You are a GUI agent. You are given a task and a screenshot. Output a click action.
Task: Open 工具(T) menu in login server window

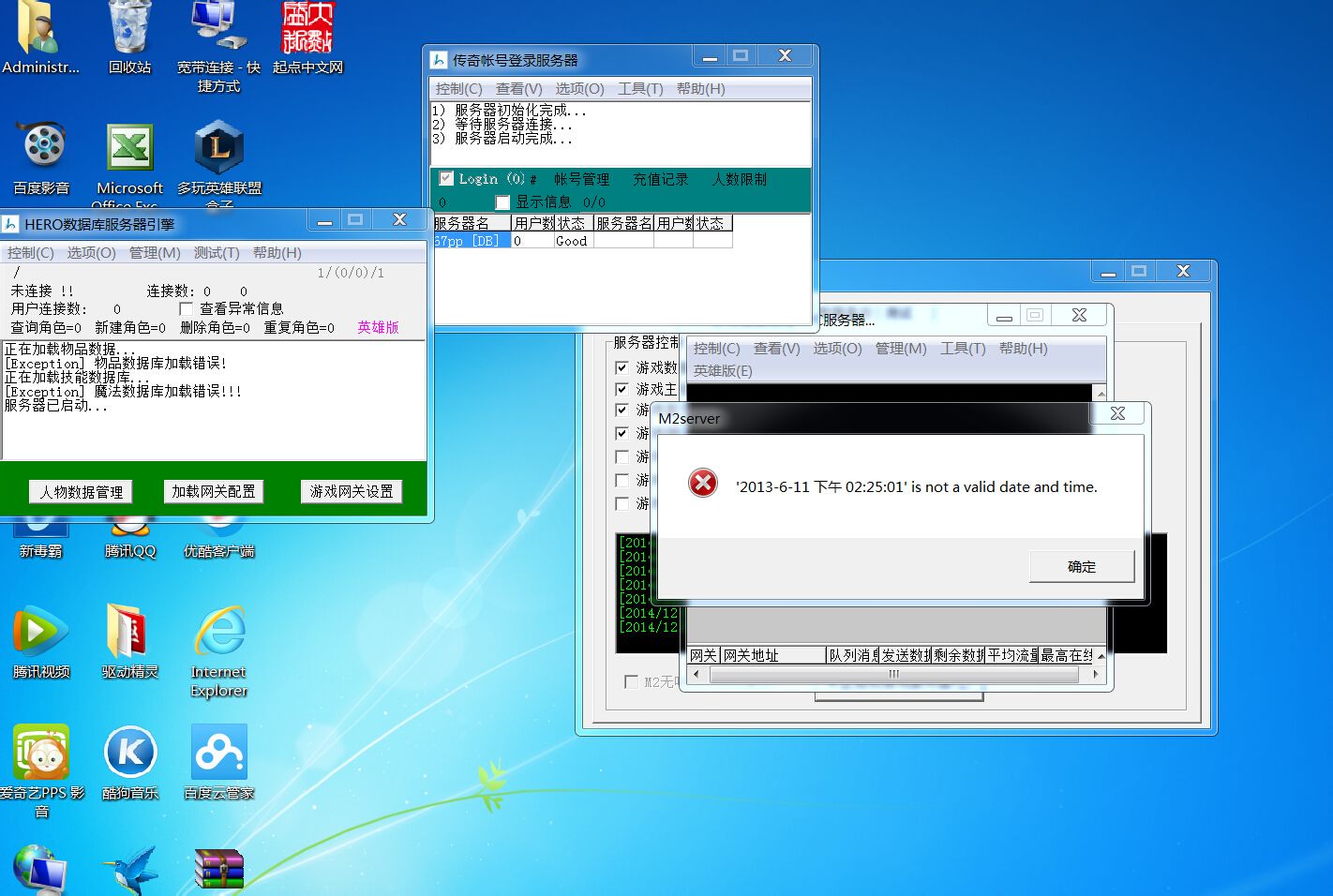[640, 89]
